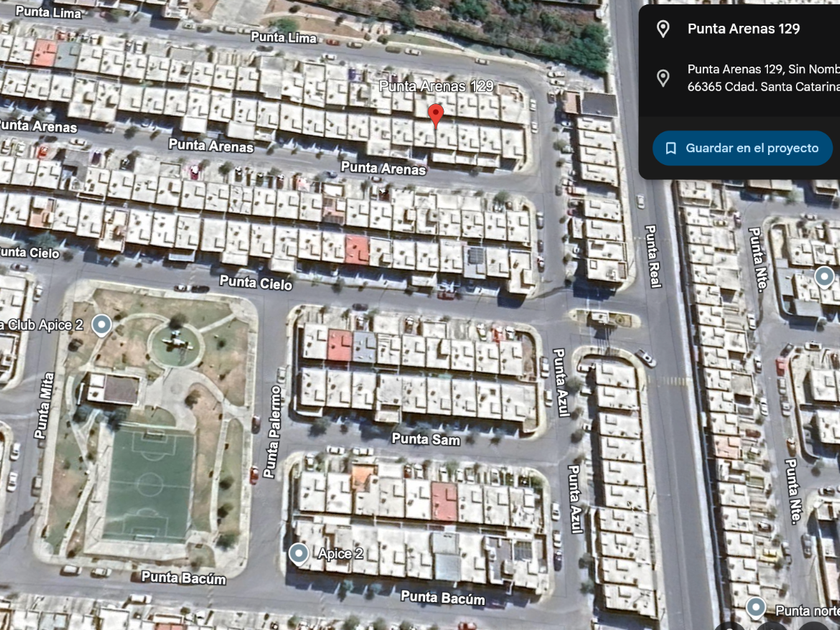Image resolution: width=840 pixels, height=630 pixels.
Task: Open the Apice 2 place marker
Action: click(298, 553)
